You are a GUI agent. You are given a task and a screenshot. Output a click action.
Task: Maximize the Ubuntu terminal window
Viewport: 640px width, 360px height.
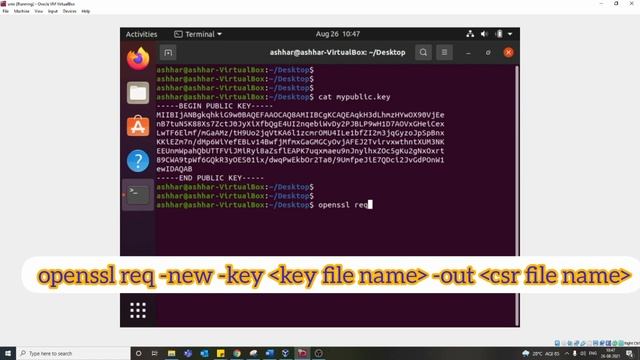click(x=488, y=53)
